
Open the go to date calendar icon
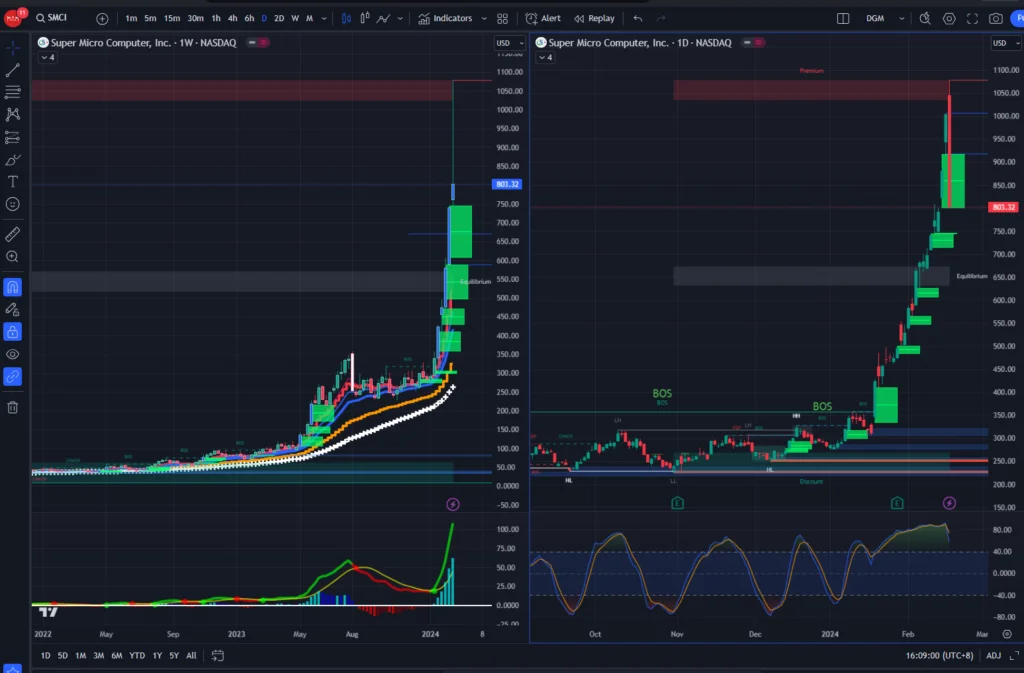click(x=217, y=655)
